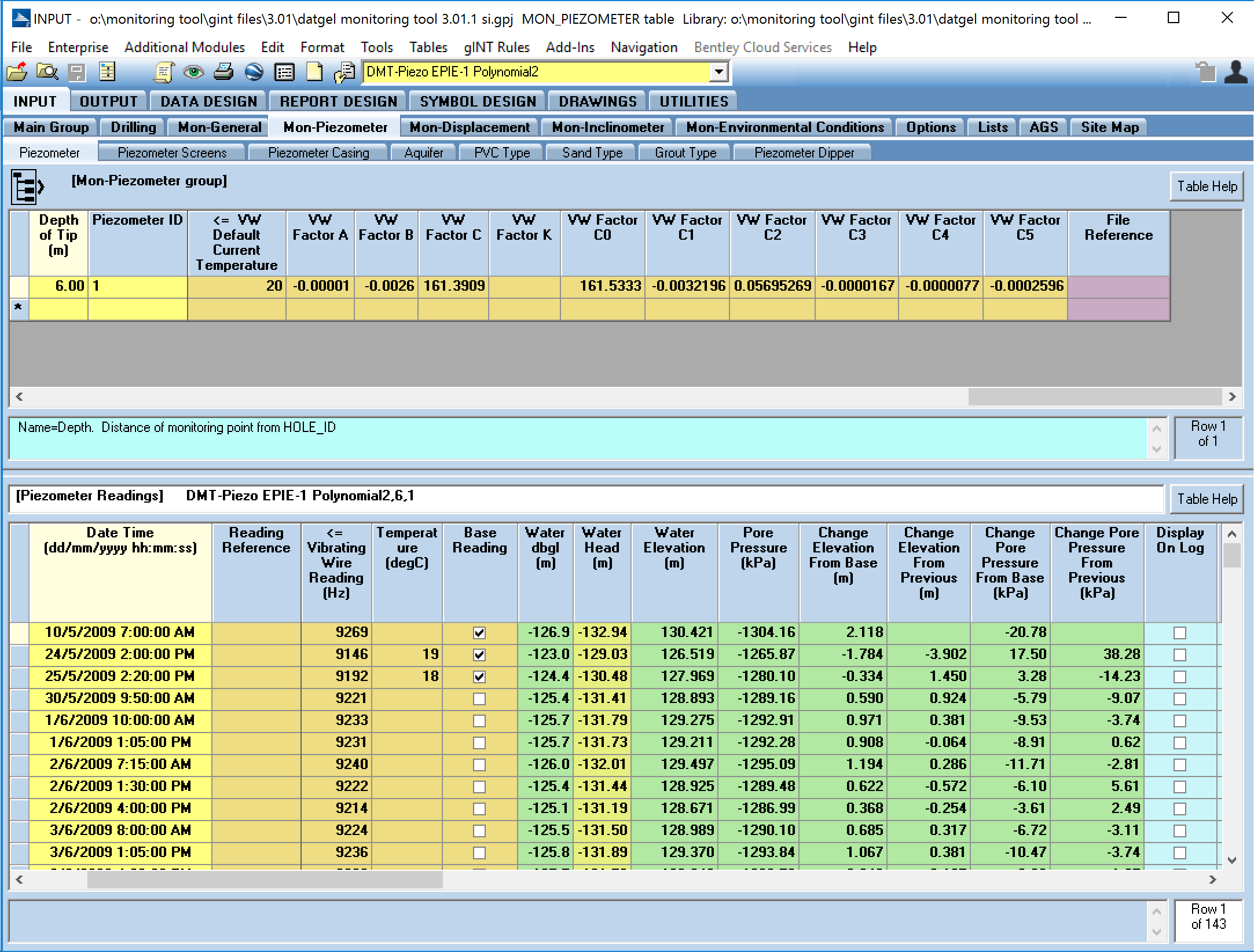The width and height of the screenshot is (1254, 952).
Task: Click Table Help for Piezometer Readings
Action: (1207, 499)
